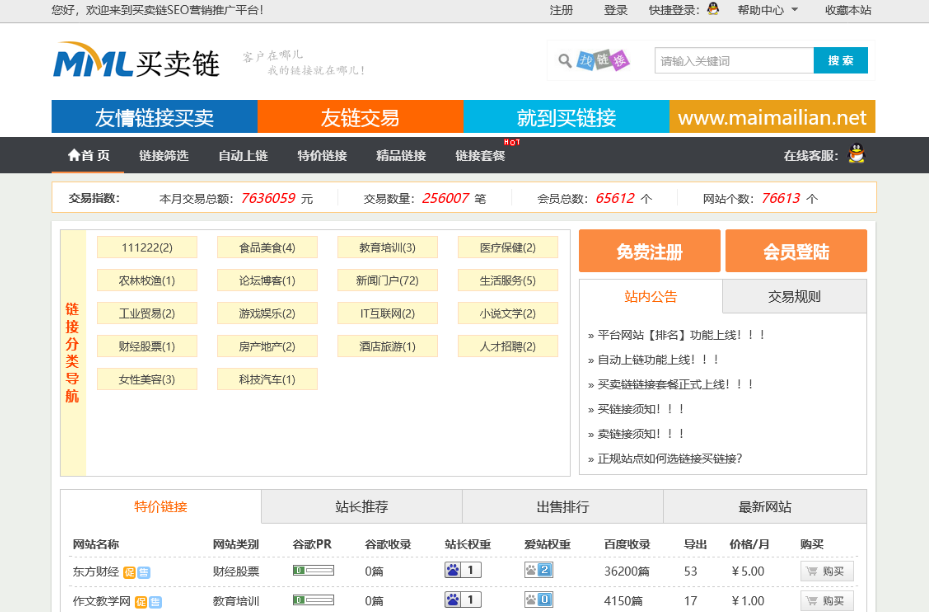
Task: Open announcement 卖链接须知
Action: [641, 434]
